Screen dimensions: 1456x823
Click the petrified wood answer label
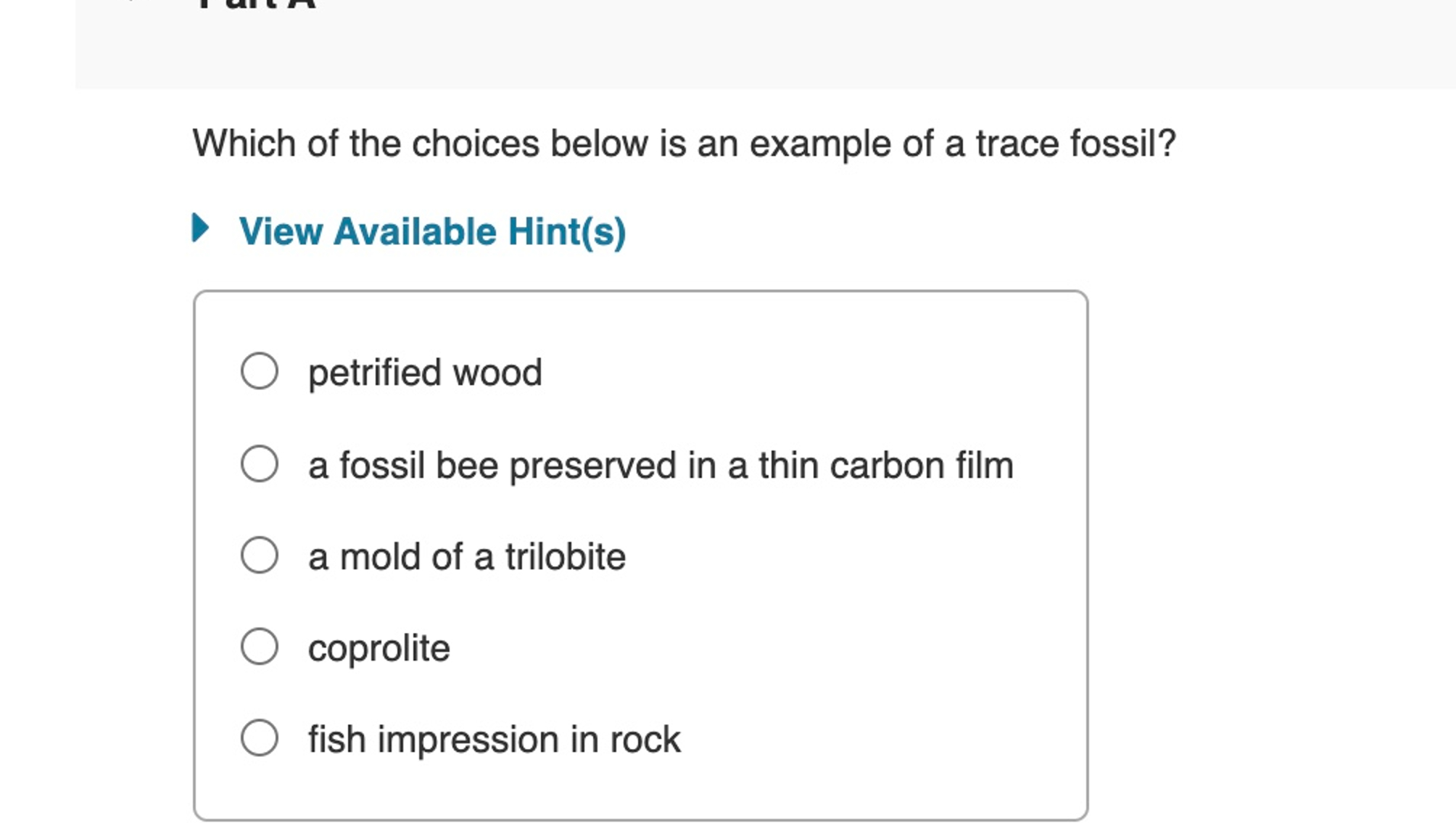click(425, 372)
